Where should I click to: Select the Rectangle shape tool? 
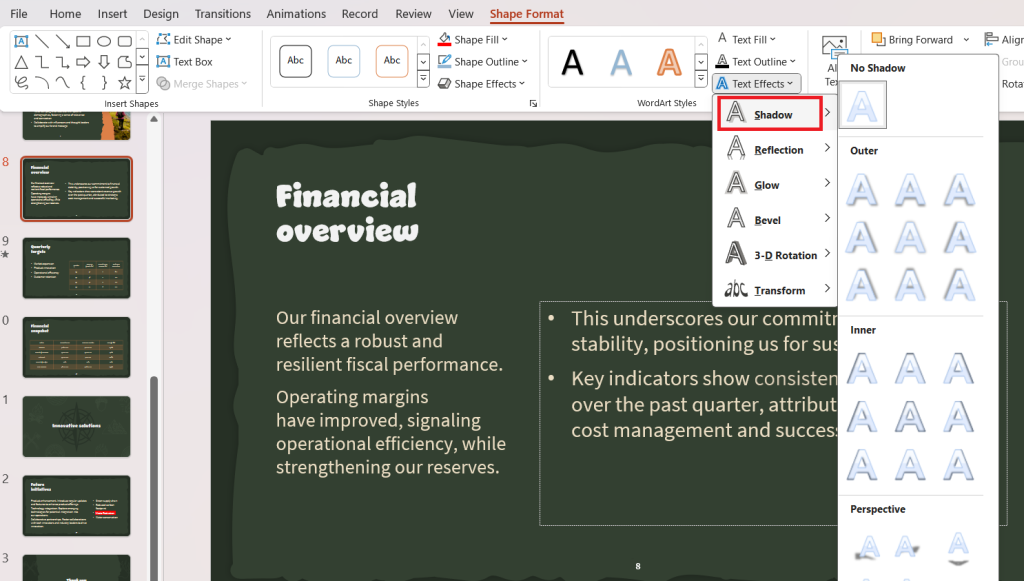[82, 41]
